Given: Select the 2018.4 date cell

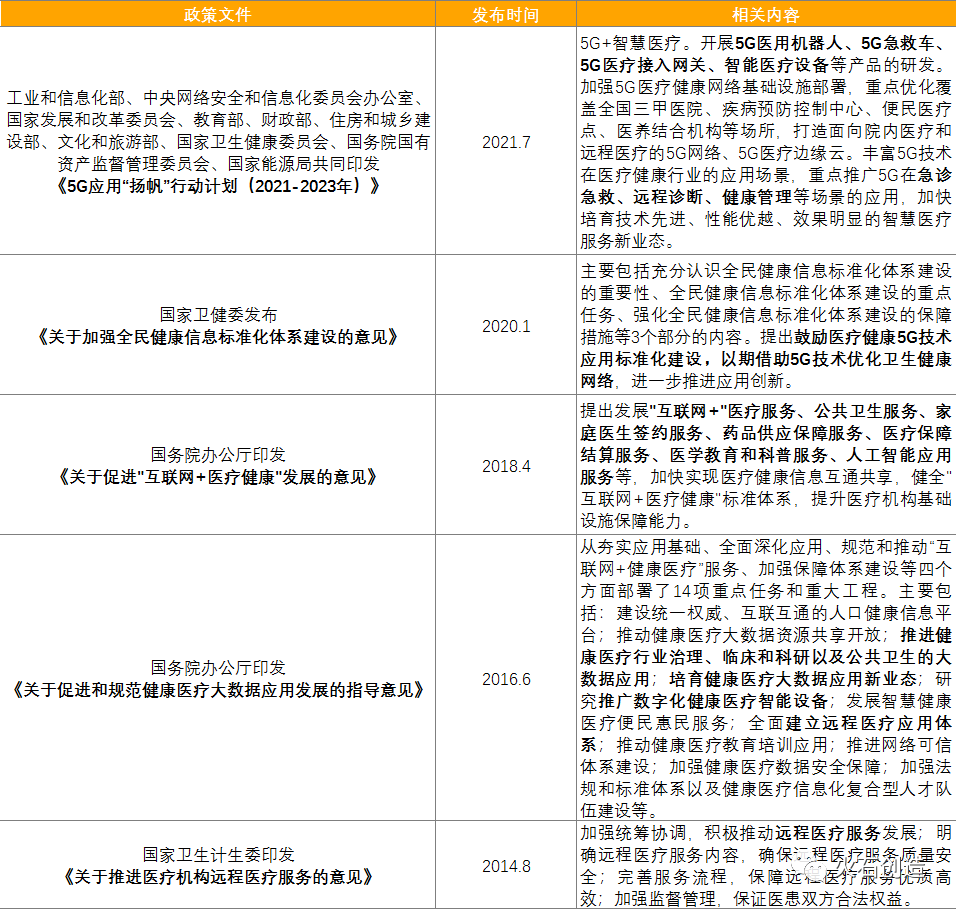Looking at the screenshot, I should tap(506, 466).
